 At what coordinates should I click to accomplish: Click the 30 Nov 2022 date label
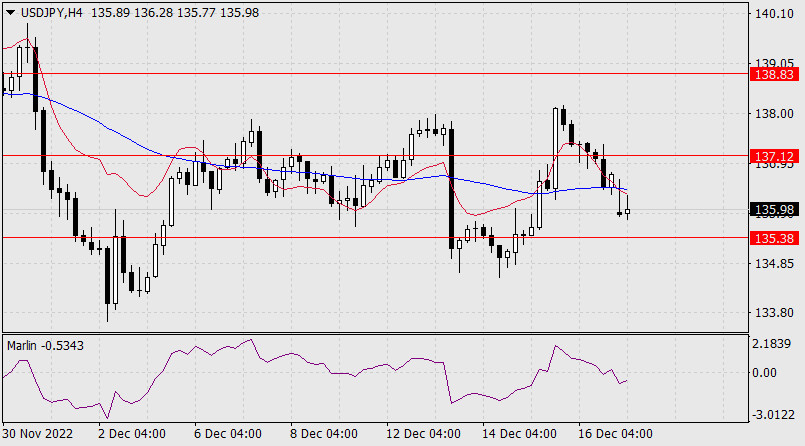(37, 434)
